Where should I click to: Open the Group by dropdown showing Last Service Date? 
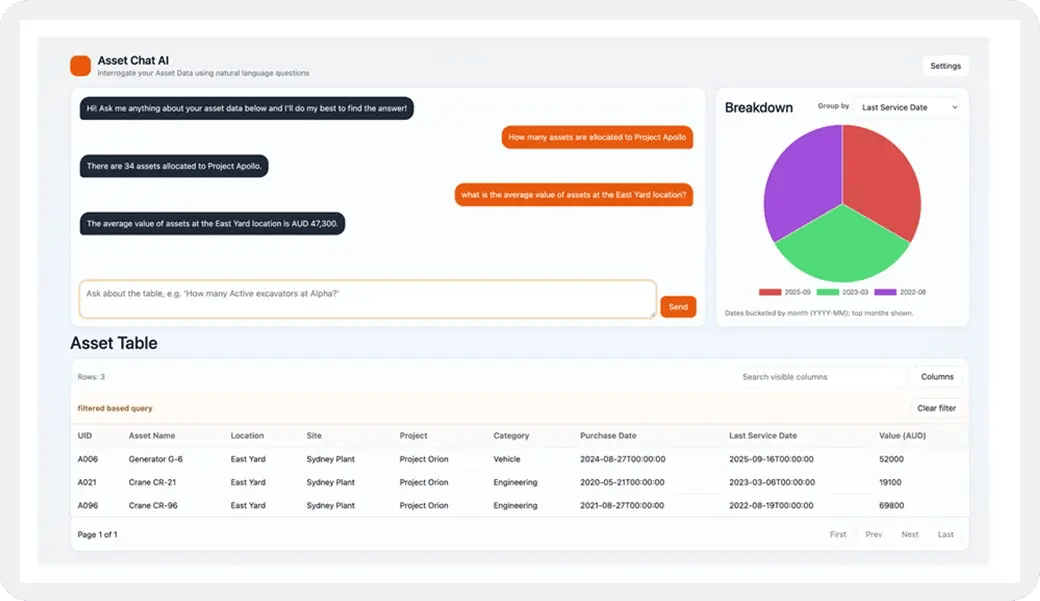click(x=907, y=106)
